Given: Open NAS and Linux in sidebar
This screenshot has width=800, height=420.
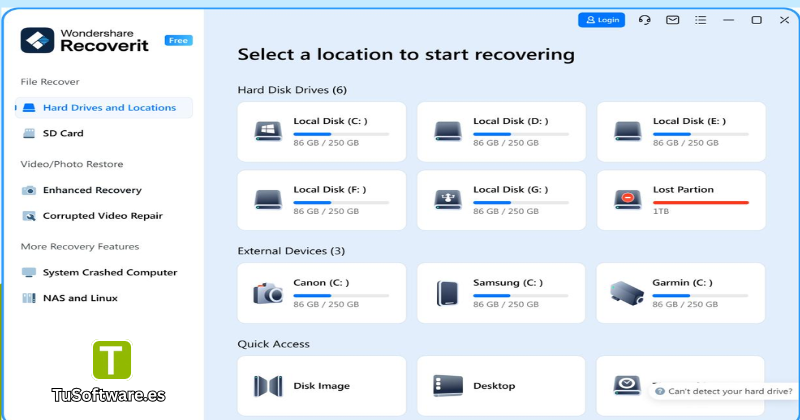Looking at the screenshot, I should coord(80,298).
